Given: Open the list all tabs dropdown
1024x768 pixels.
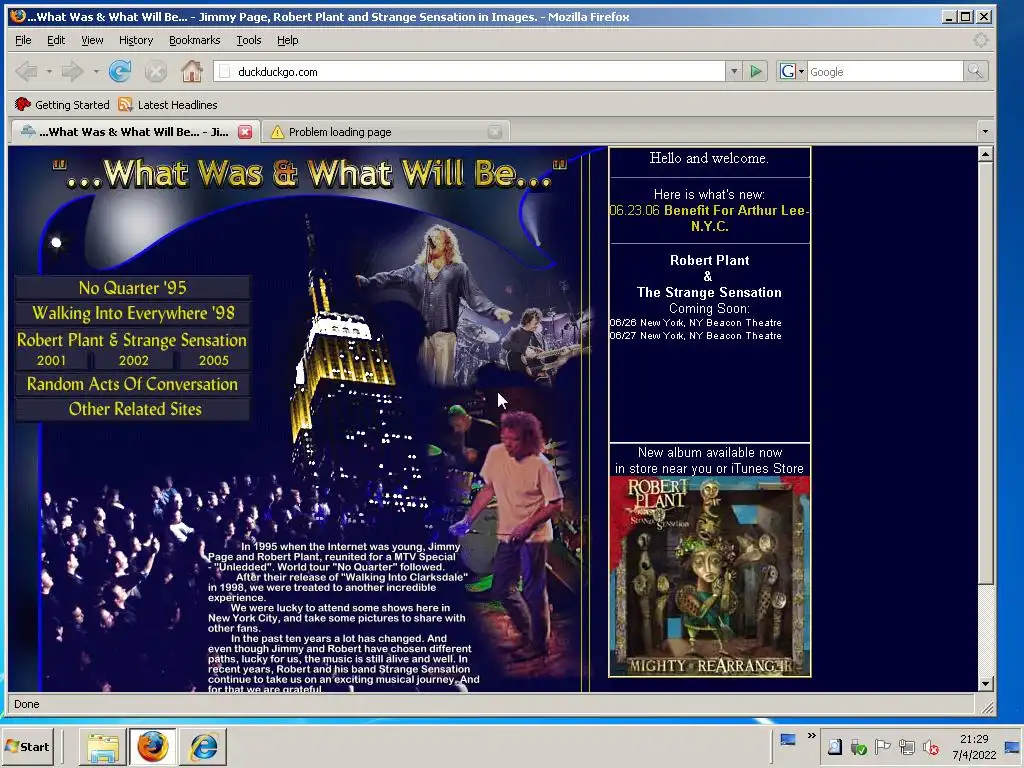Looking at the screenshot, I should [x=985, y=132].
